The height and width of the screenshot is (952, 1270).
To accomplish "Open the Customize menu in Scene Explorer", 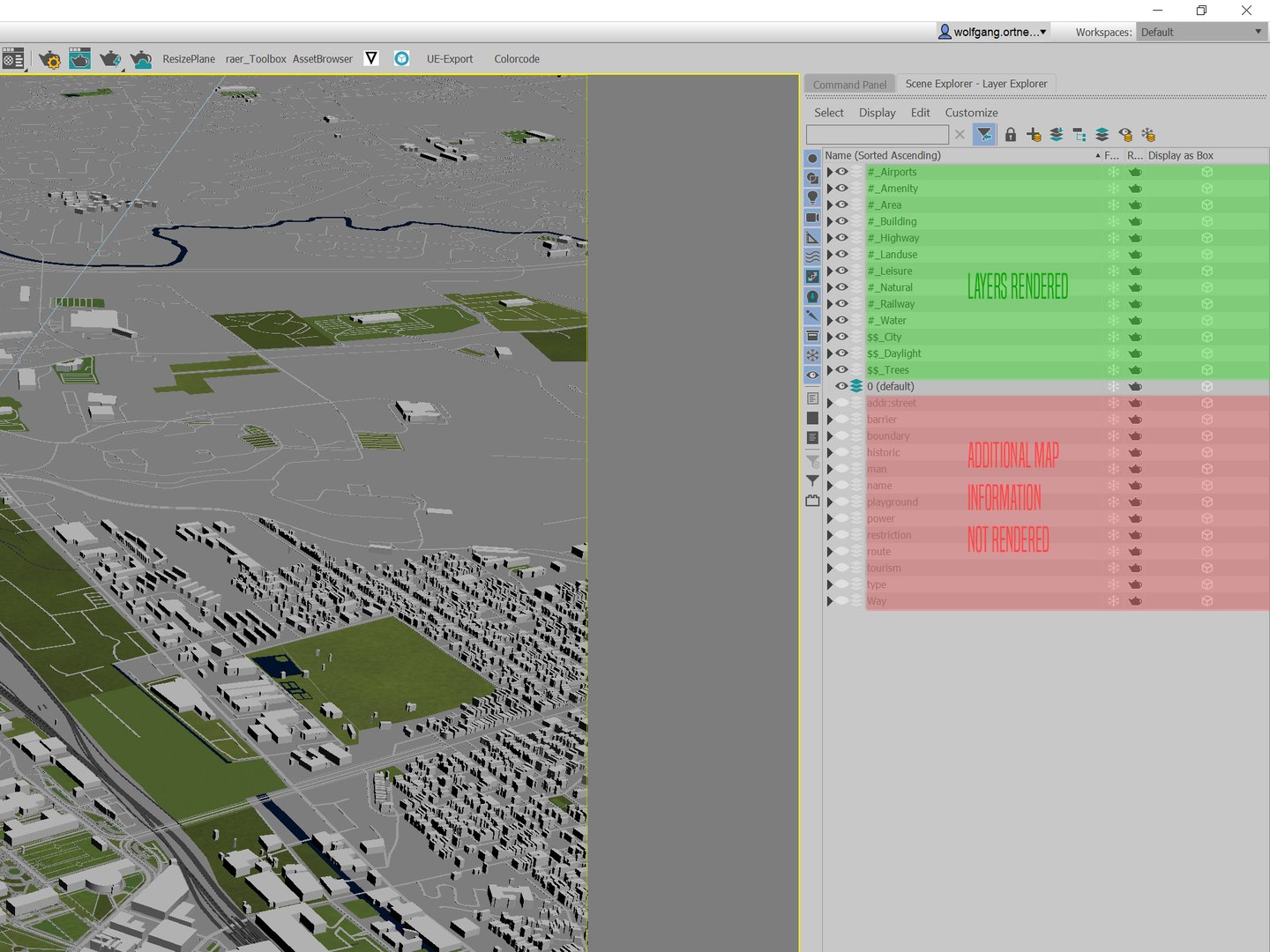I will click(x=971, y=113).
